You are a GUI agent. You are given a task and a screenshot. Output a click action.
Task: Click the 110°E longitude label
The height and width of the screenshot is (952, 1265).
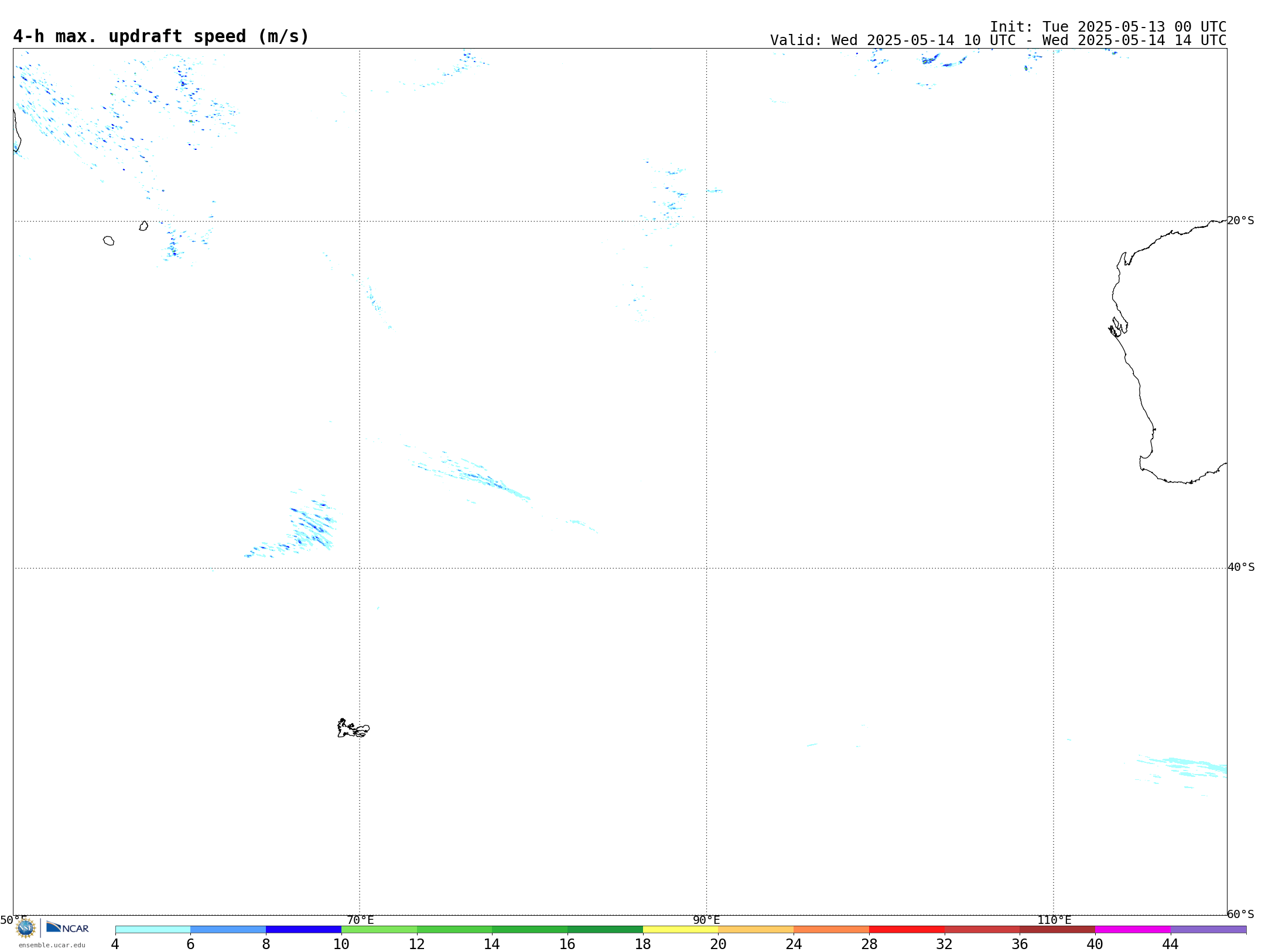[x=1054, y=920]
